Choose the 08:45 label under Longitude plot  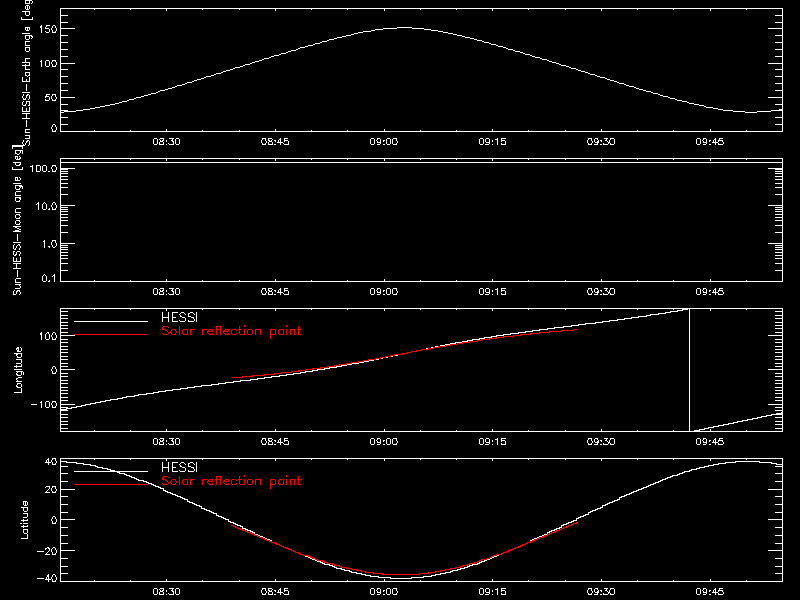[x=275, y=441]
